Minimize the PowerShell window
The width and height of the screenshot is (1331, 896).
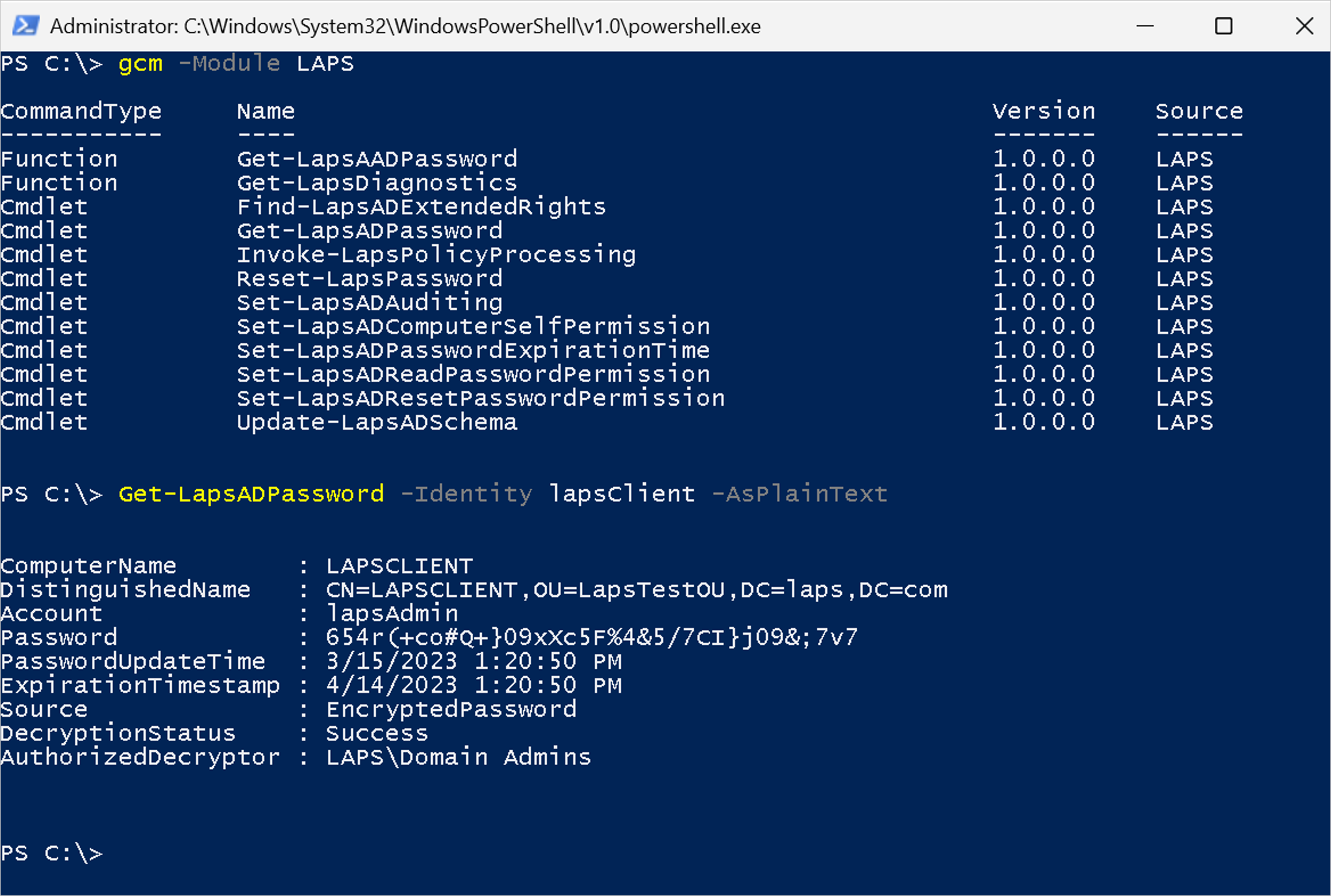pos(1145,26)
